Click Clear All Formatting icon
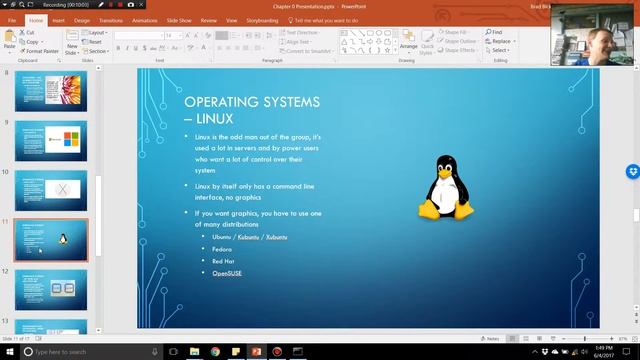 [208, 36]
